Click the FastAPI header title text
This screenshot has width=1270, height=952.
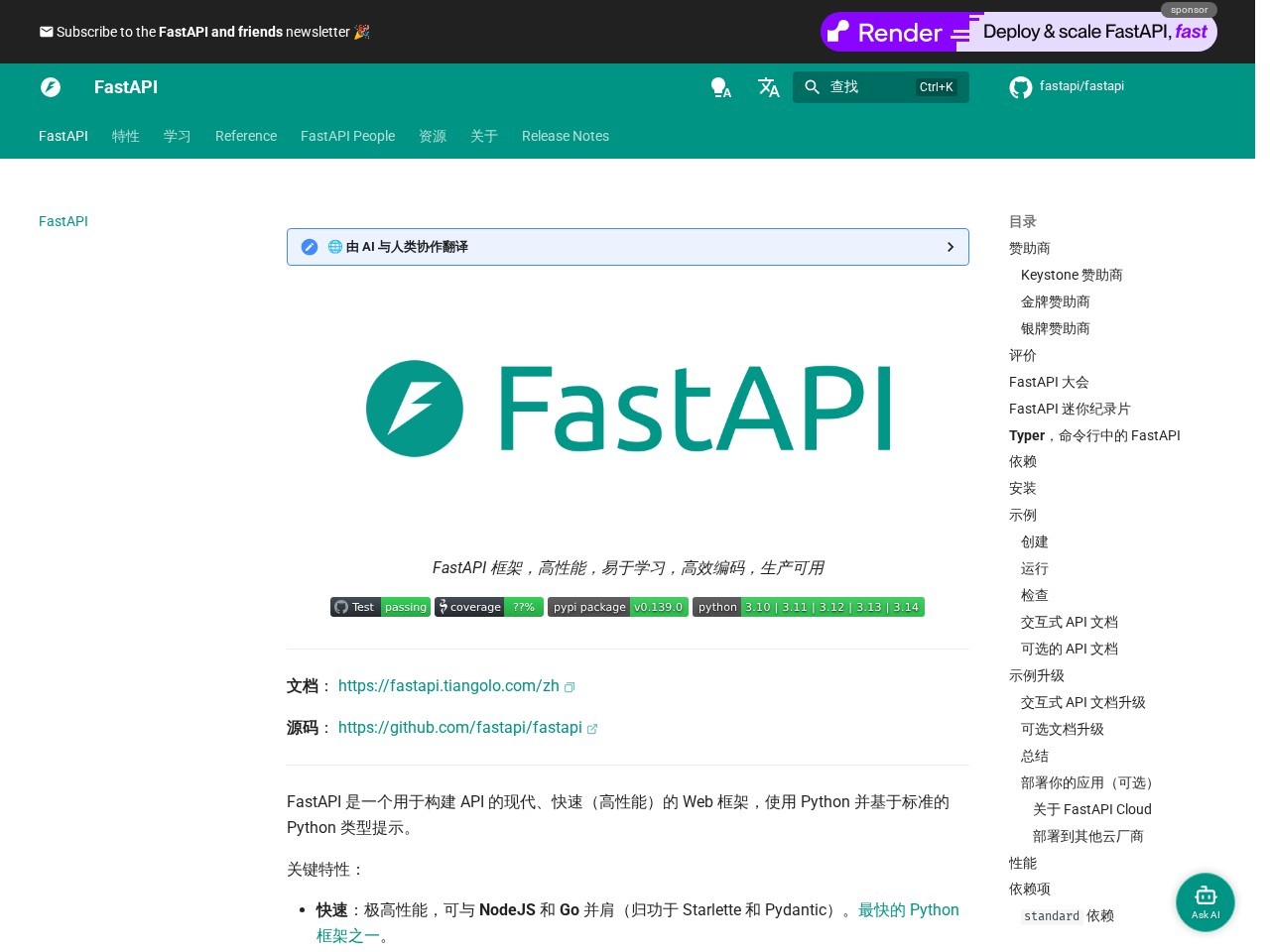pos(126,87)
